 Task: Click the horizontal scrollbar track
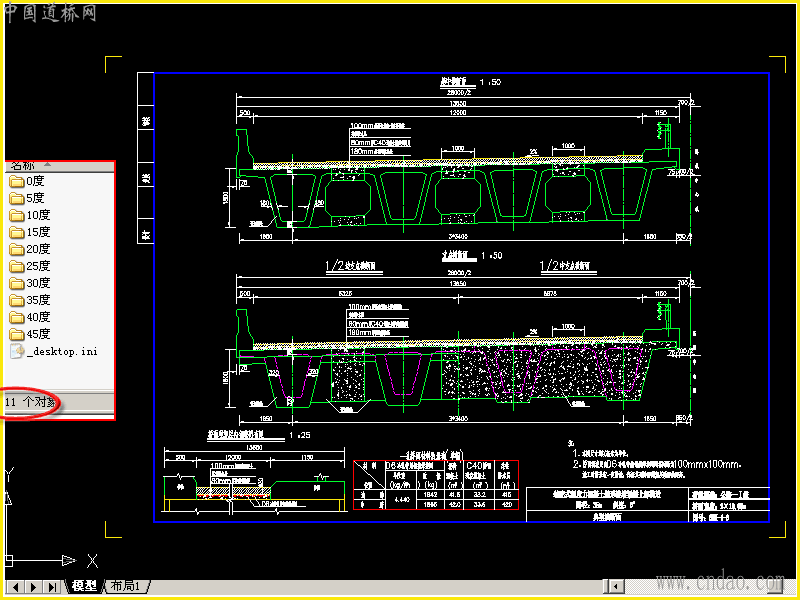point(700,586)
